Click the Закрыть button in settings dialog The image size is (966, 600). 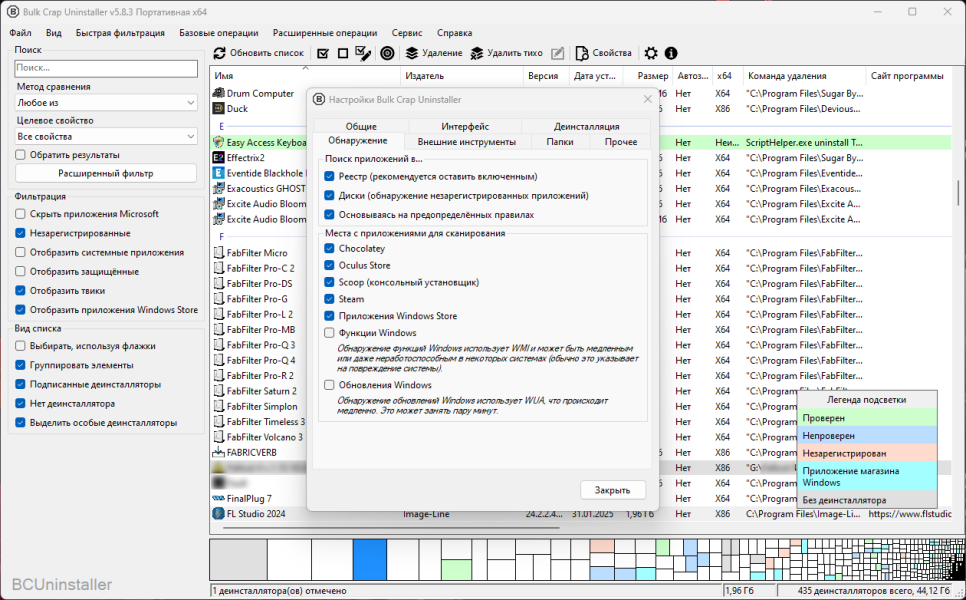coord(612,490)
